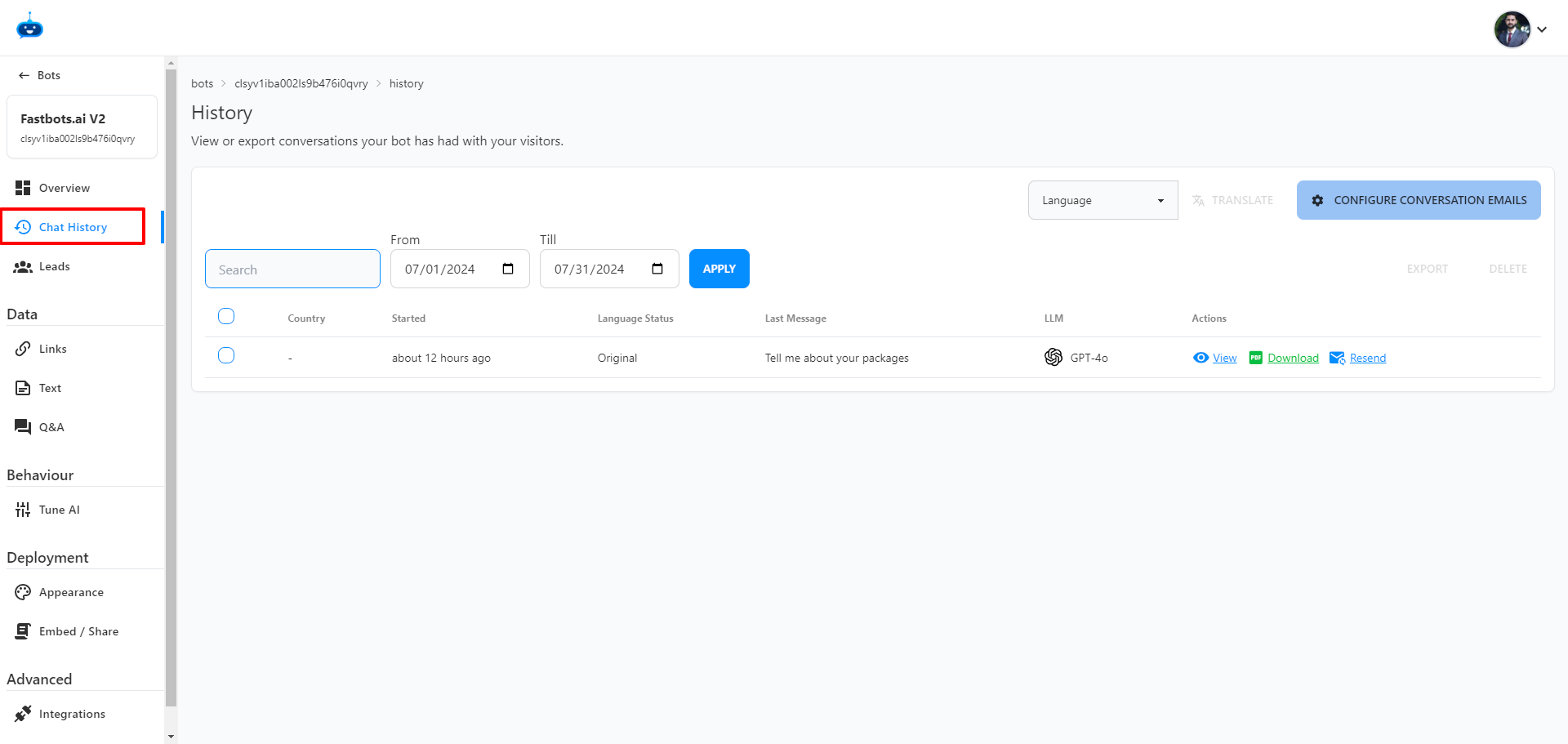Click the OpenAI GPT-4o logo icon
The image size is (1568, 744).
click(1053, 357)
